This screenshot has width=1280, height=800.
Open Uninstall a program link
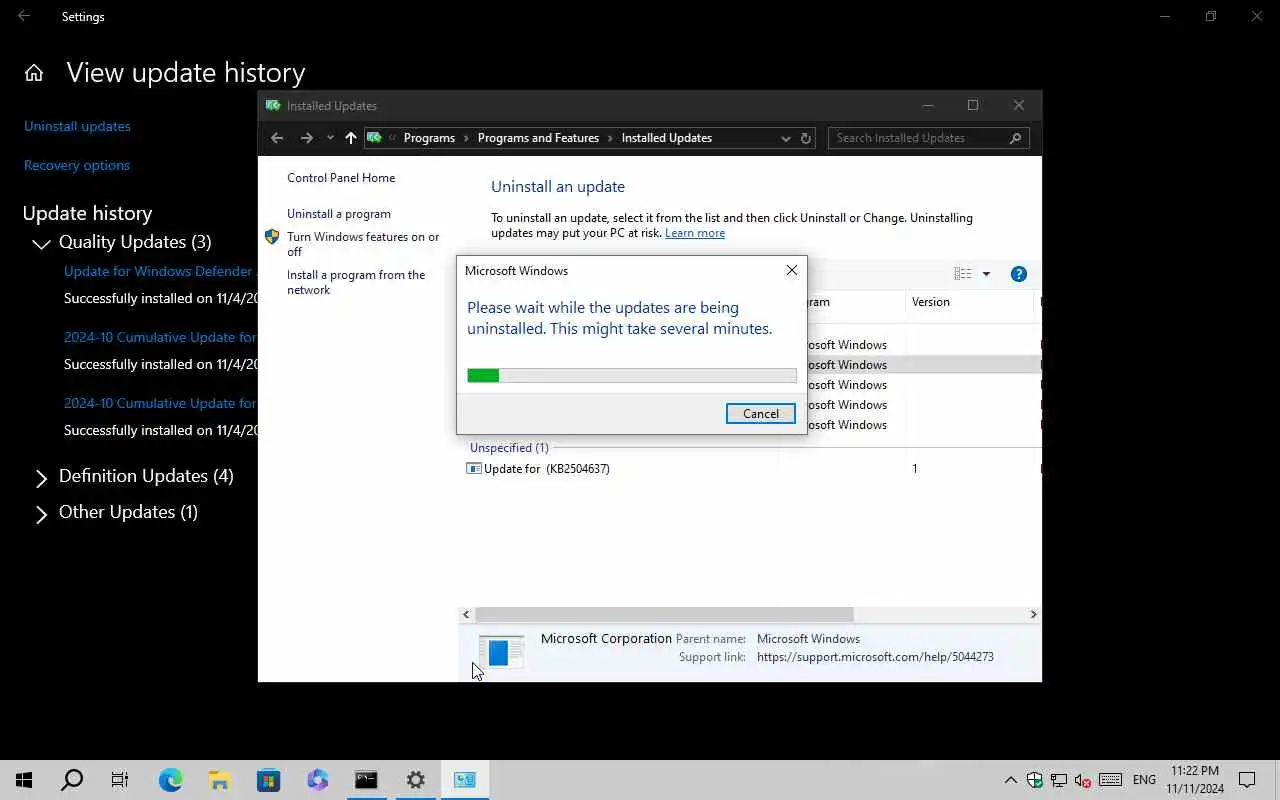tap(339, 214)
